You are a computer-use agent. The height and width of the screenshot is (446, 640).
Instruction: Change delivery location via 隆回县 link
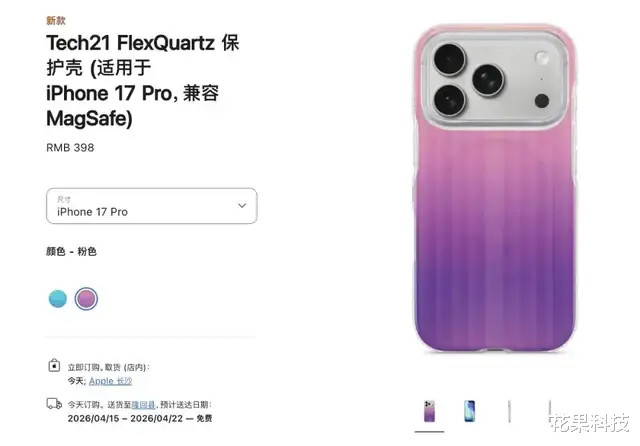(x=143, y=405)
